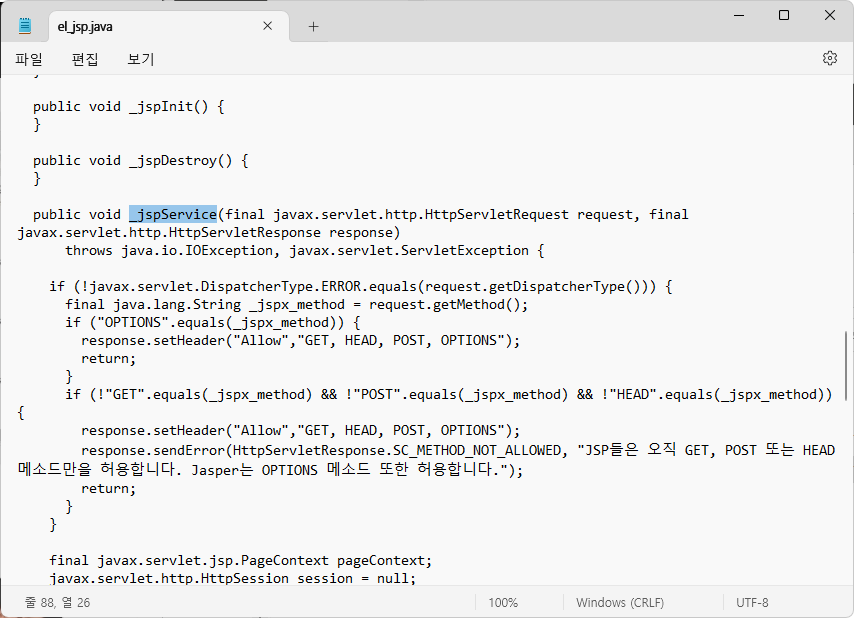Screen dimensions: 854x618
Task: Click SC_METHOD_NOT_ALLOWED constant
Action: pos(477,450)
